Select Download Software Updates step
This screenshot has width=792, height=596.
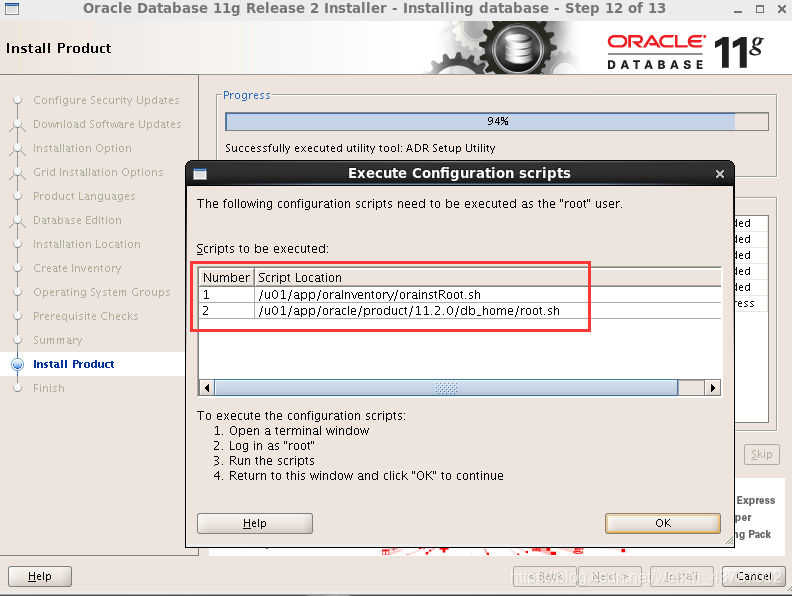(107, 124)
